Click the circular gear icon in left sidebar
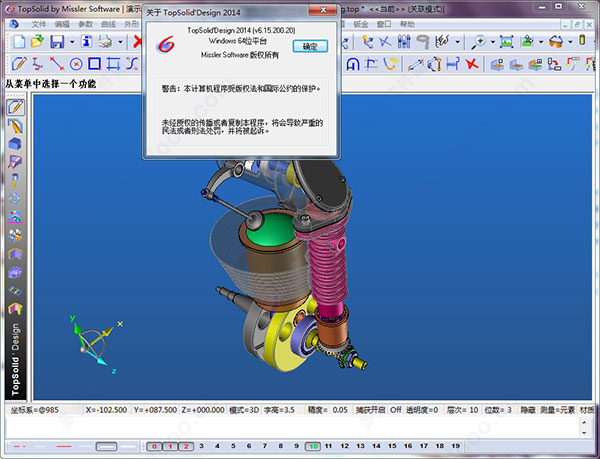 coord(15,198)
